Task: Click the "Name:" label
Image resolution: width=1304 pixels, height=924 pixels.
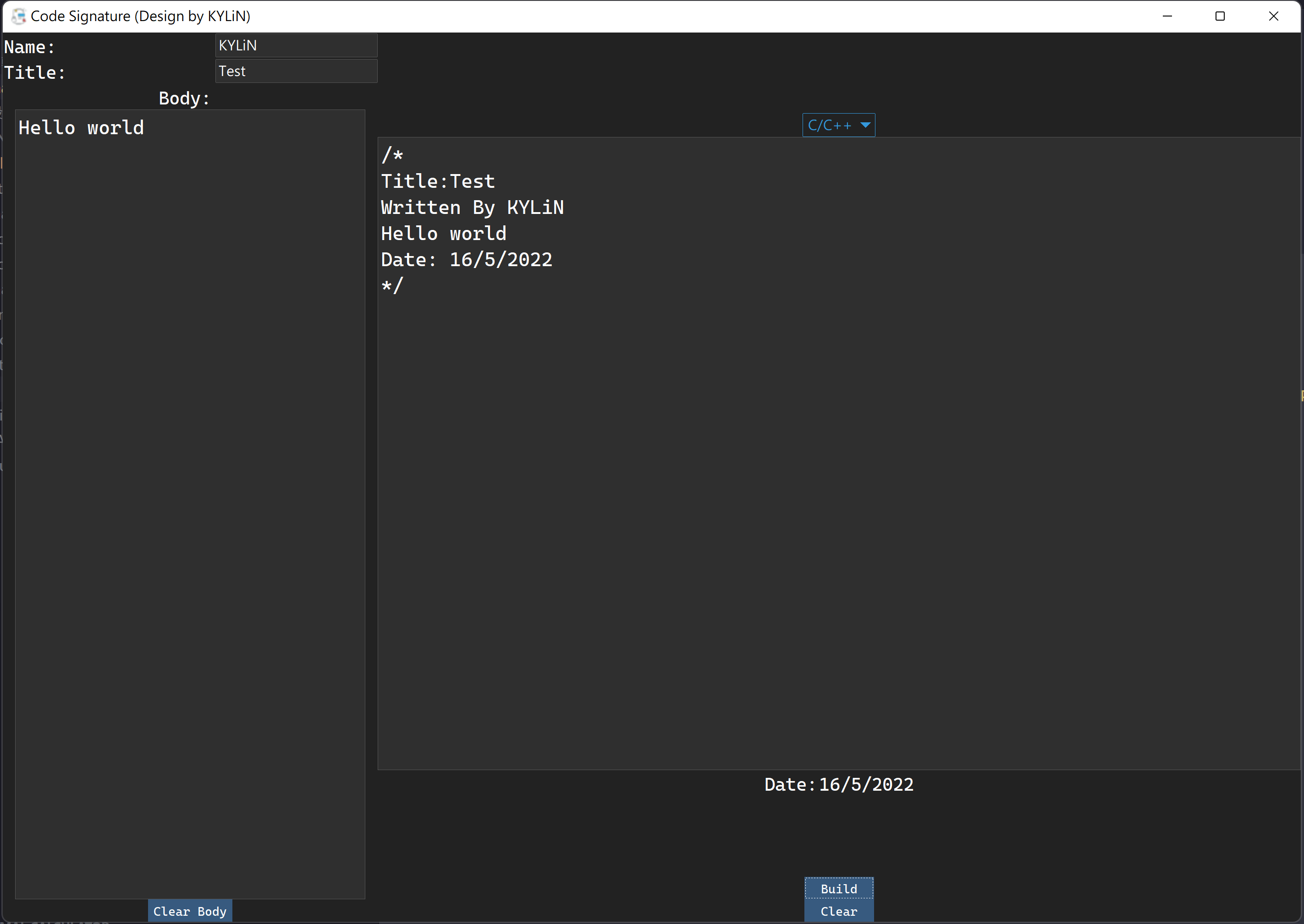Action: click(30, 47)
